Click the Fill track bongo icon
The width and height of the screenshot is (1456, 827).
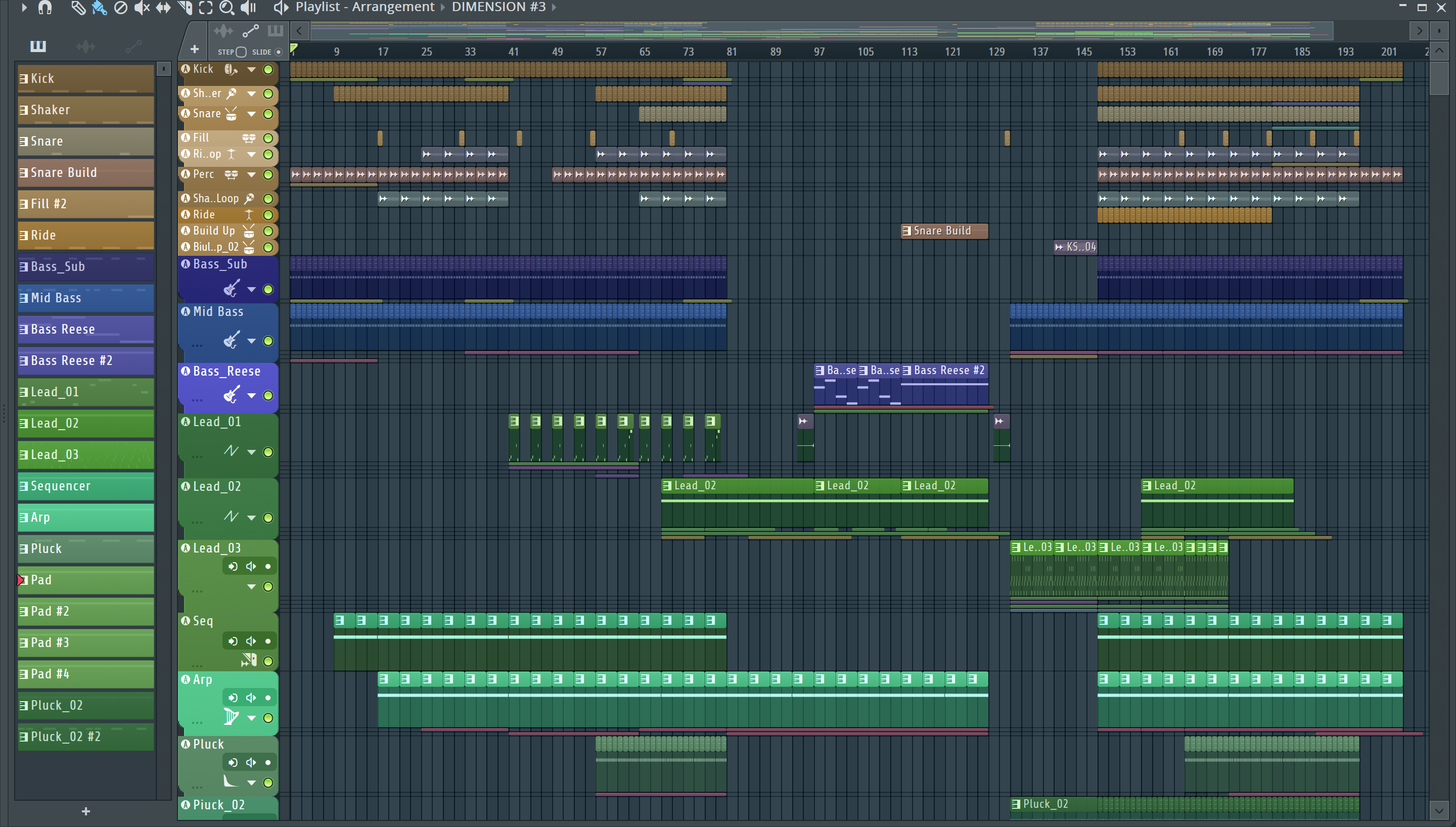tap(249, 138)
